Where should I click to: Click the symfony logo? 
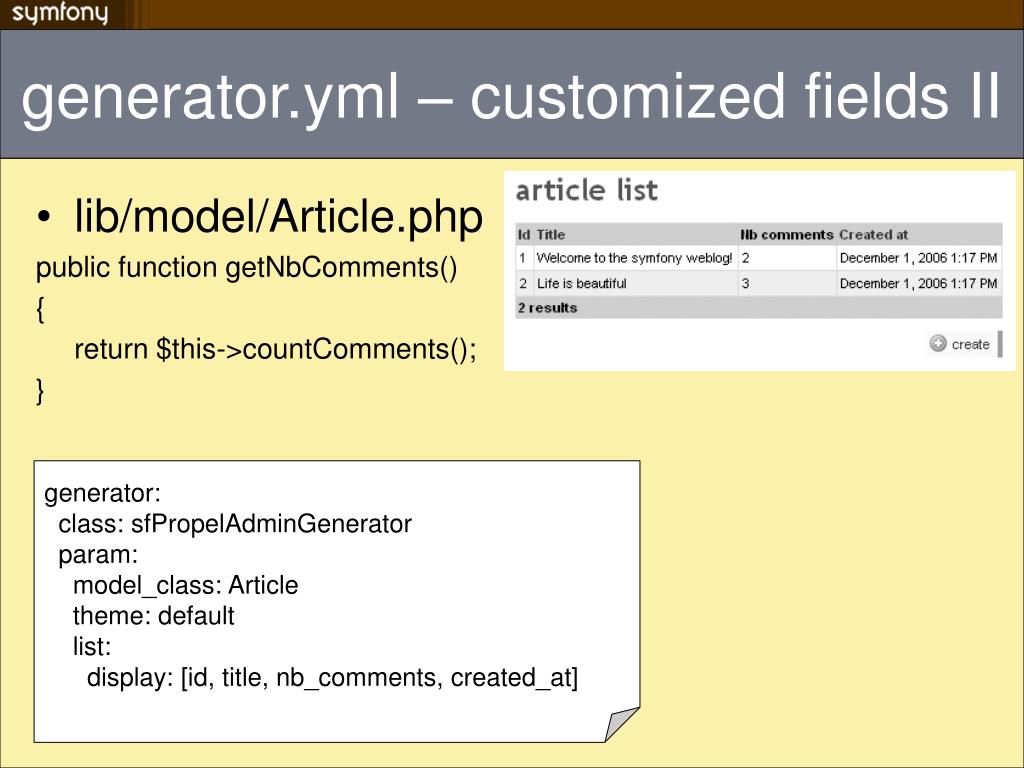(x=59, y=13)
